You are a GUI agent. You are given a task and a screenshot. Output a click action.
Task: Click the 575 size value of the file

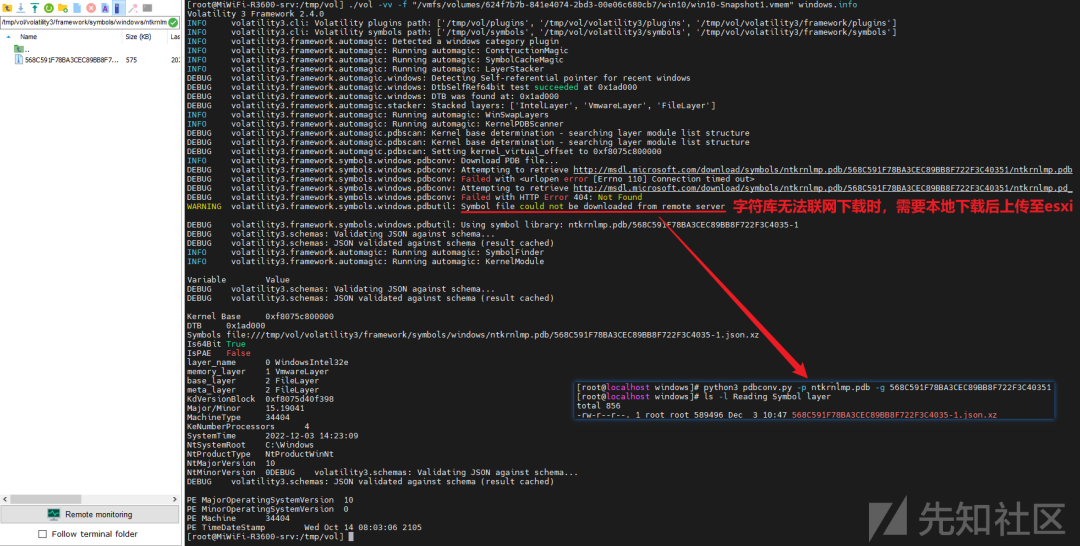pyautogui.click(x=131, y=60)
